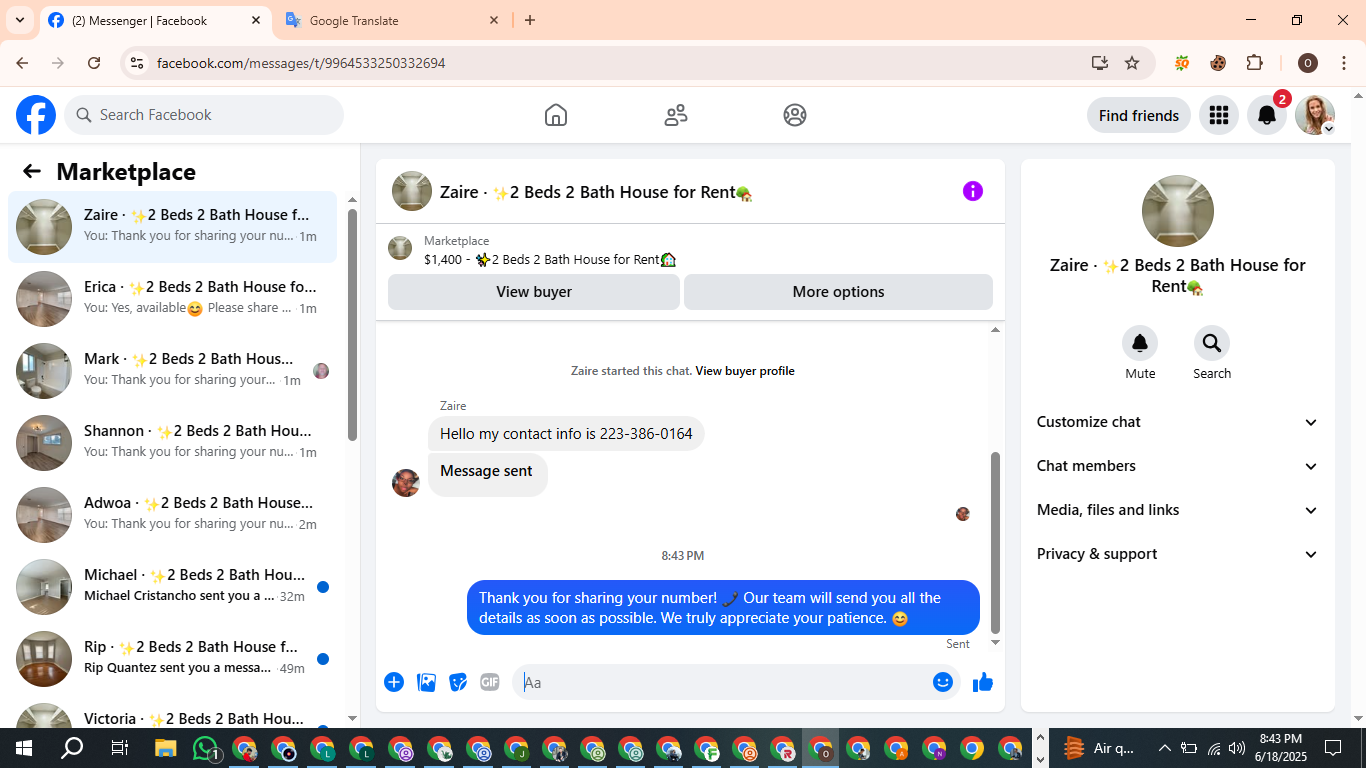Click the conversation list scrollbar
The width and height of the screenshot is (1366, 768).
[x=352, y=325]
